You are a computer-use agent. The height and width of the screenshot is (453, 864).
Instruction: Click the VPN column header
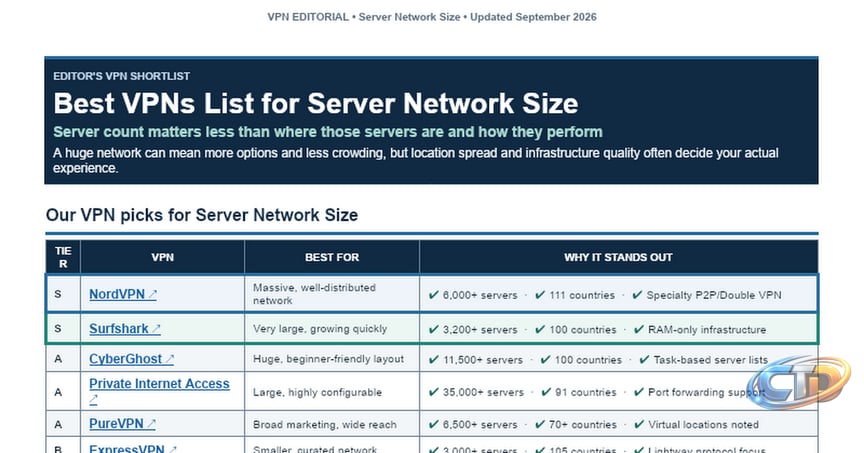163,257
